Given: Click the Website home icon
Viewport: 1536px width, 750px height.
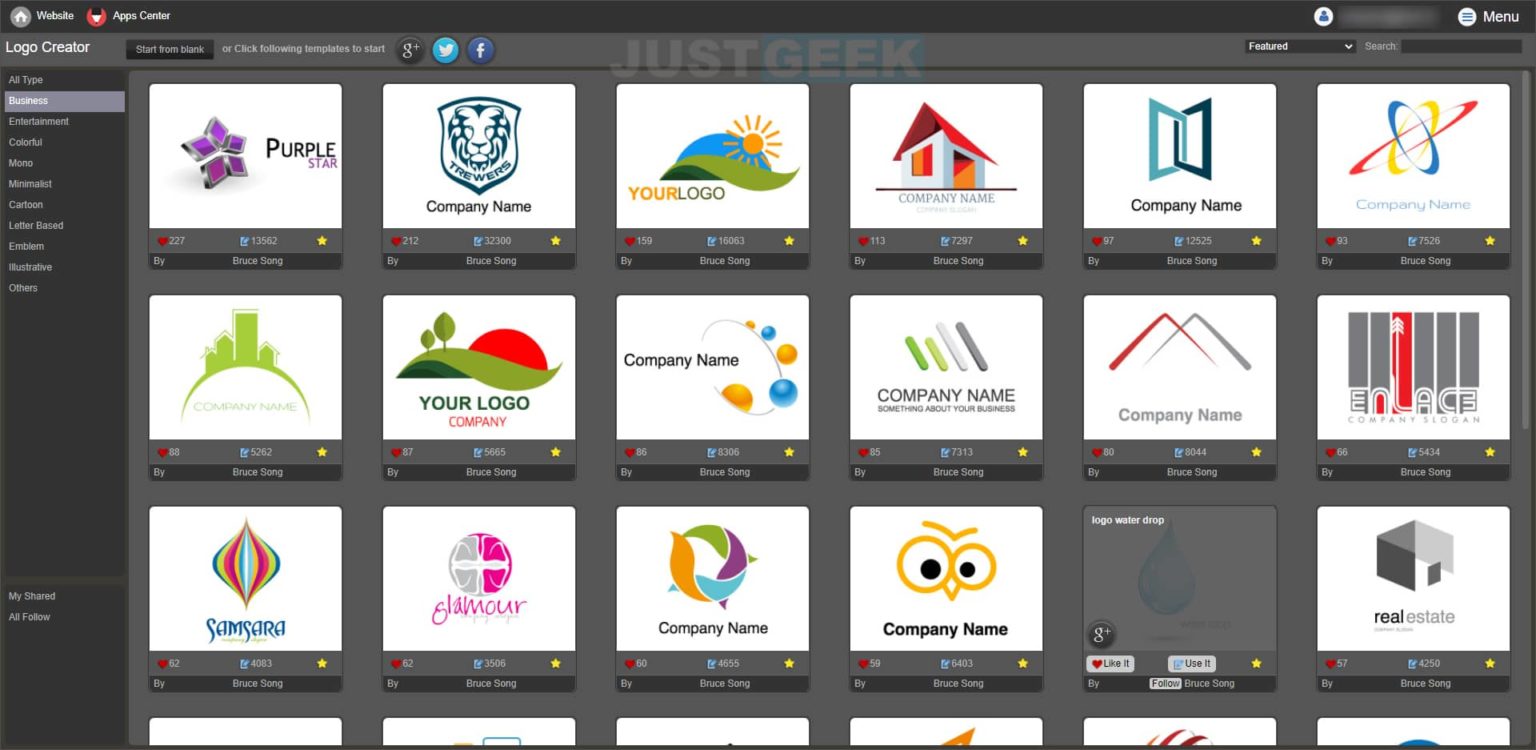Looking at the screenshot, I should [x=20, y=16].
